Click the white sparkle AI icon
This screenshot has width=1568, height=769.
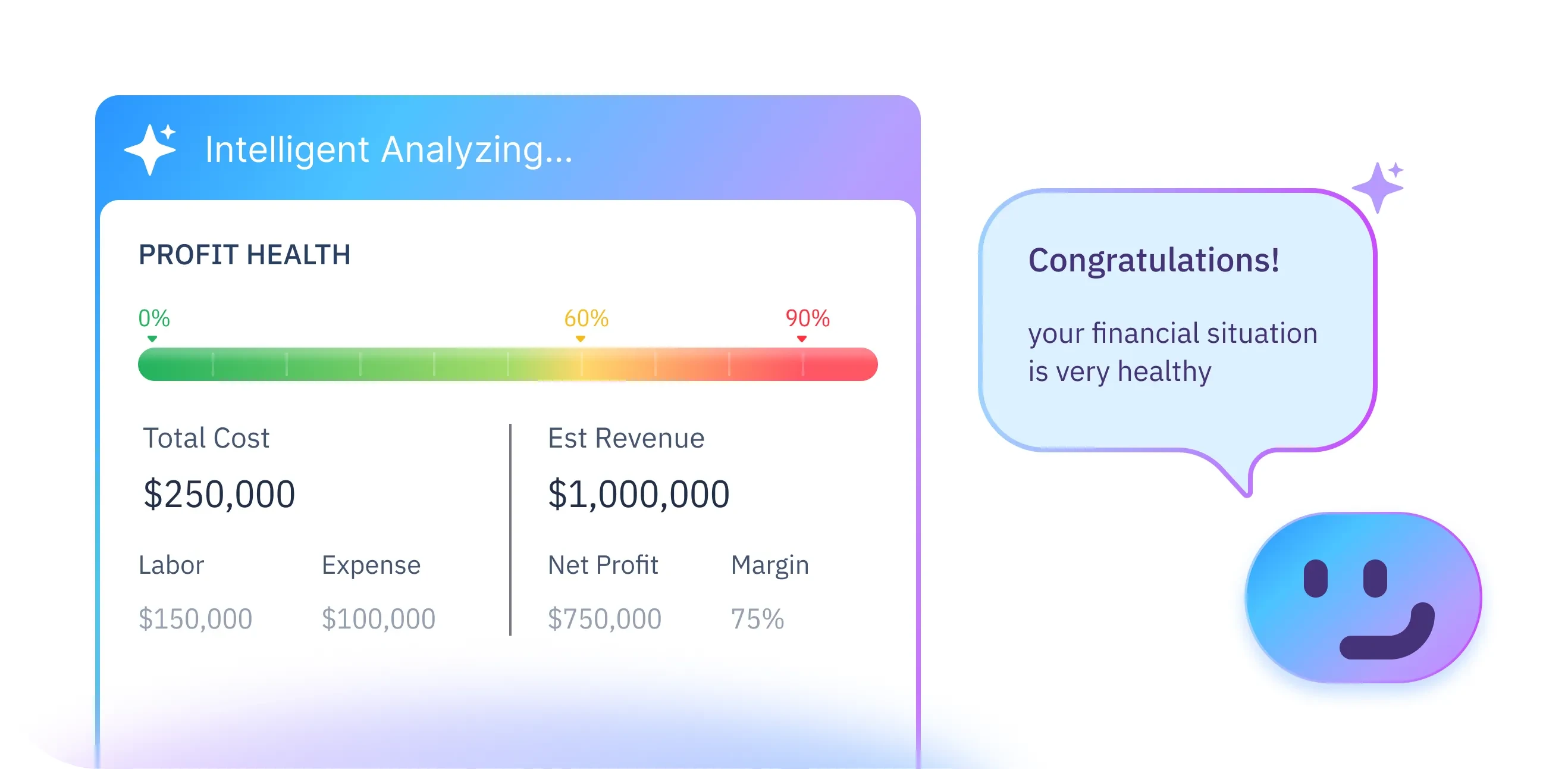(x=150, y=149)
